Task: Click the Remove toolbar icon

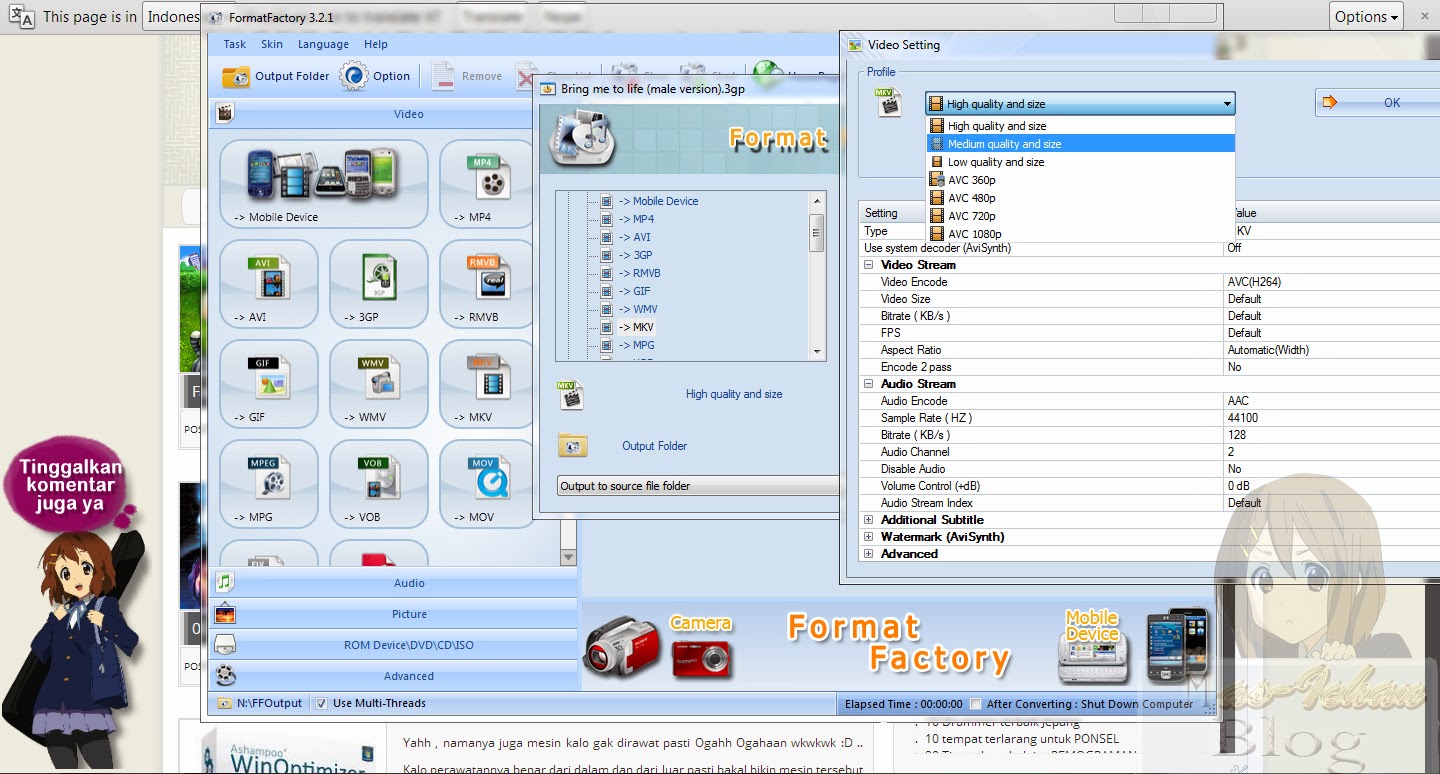Action: click(x=468, y=76)
